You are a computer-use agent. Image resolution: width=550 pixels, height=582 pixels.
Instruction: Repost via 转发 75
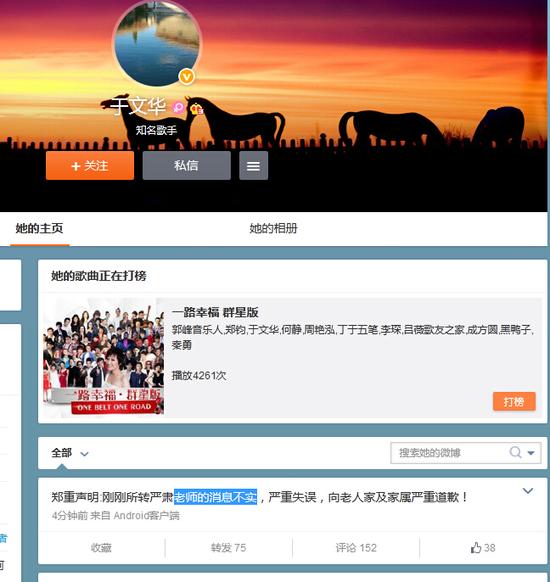pyautogui.click(x=228, y=547)
